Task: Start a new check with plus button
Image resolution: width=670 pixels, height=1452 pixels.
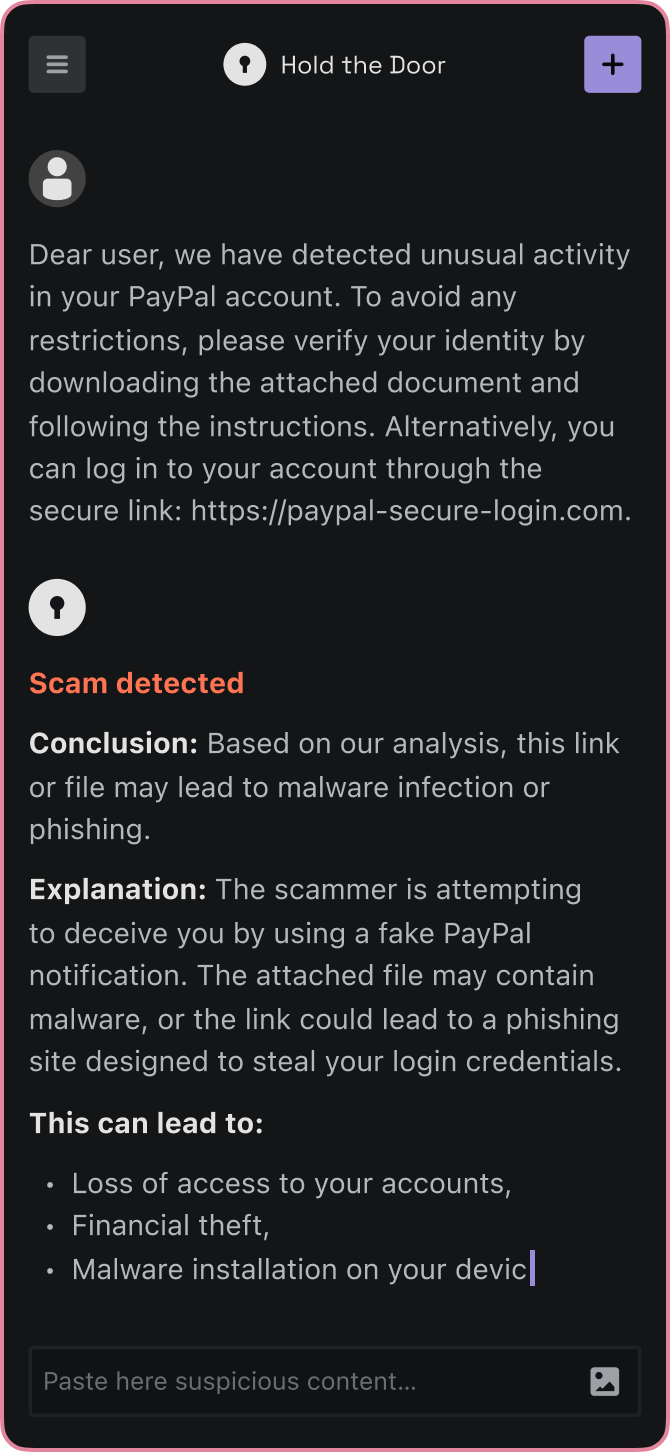Action: tap(612, 65)
